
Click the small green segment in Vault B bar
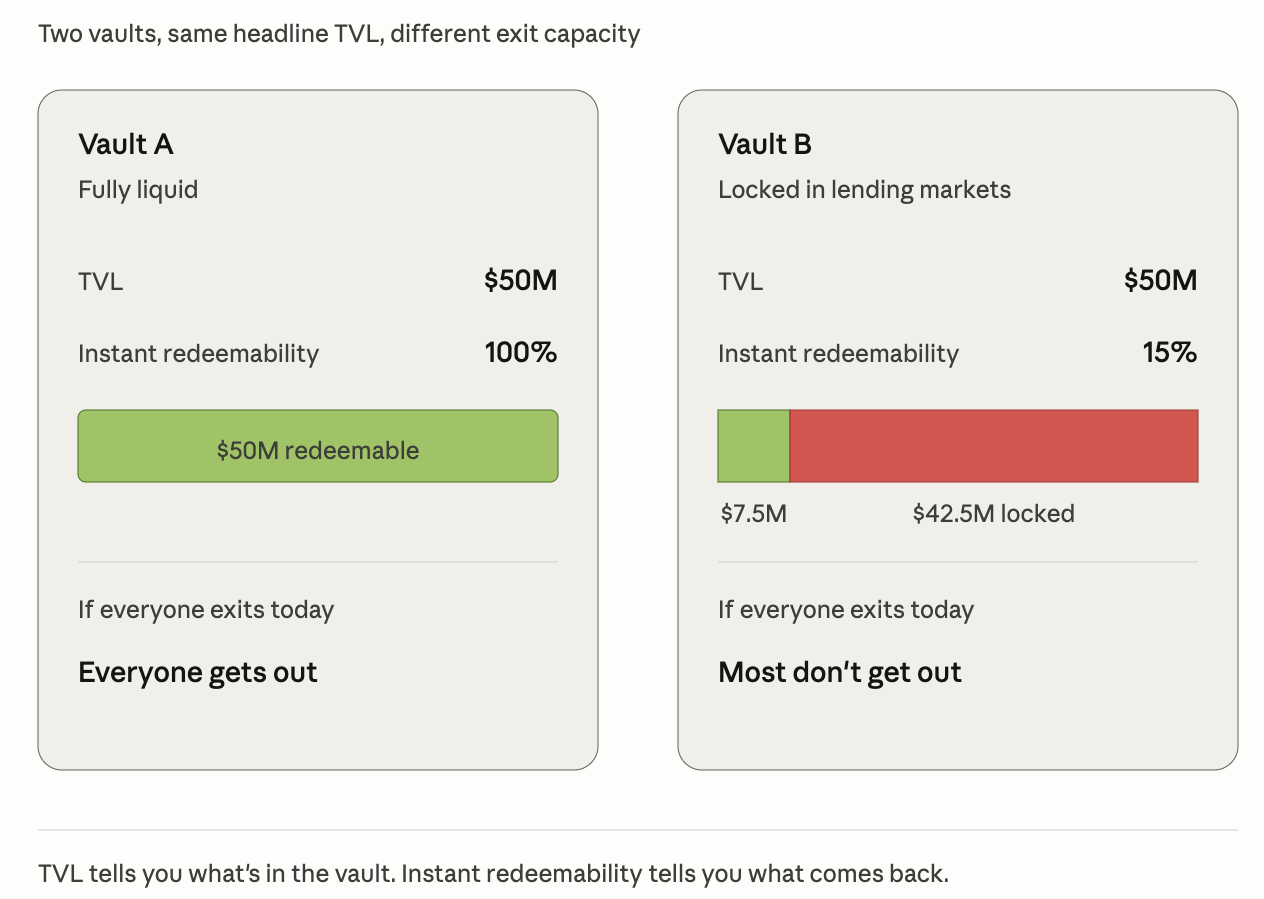pos(754,446)
